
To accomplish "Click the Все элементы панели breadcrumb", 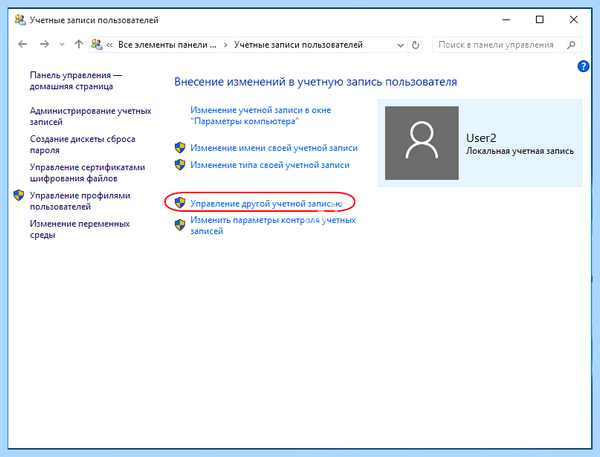I will tap(167, 45).
